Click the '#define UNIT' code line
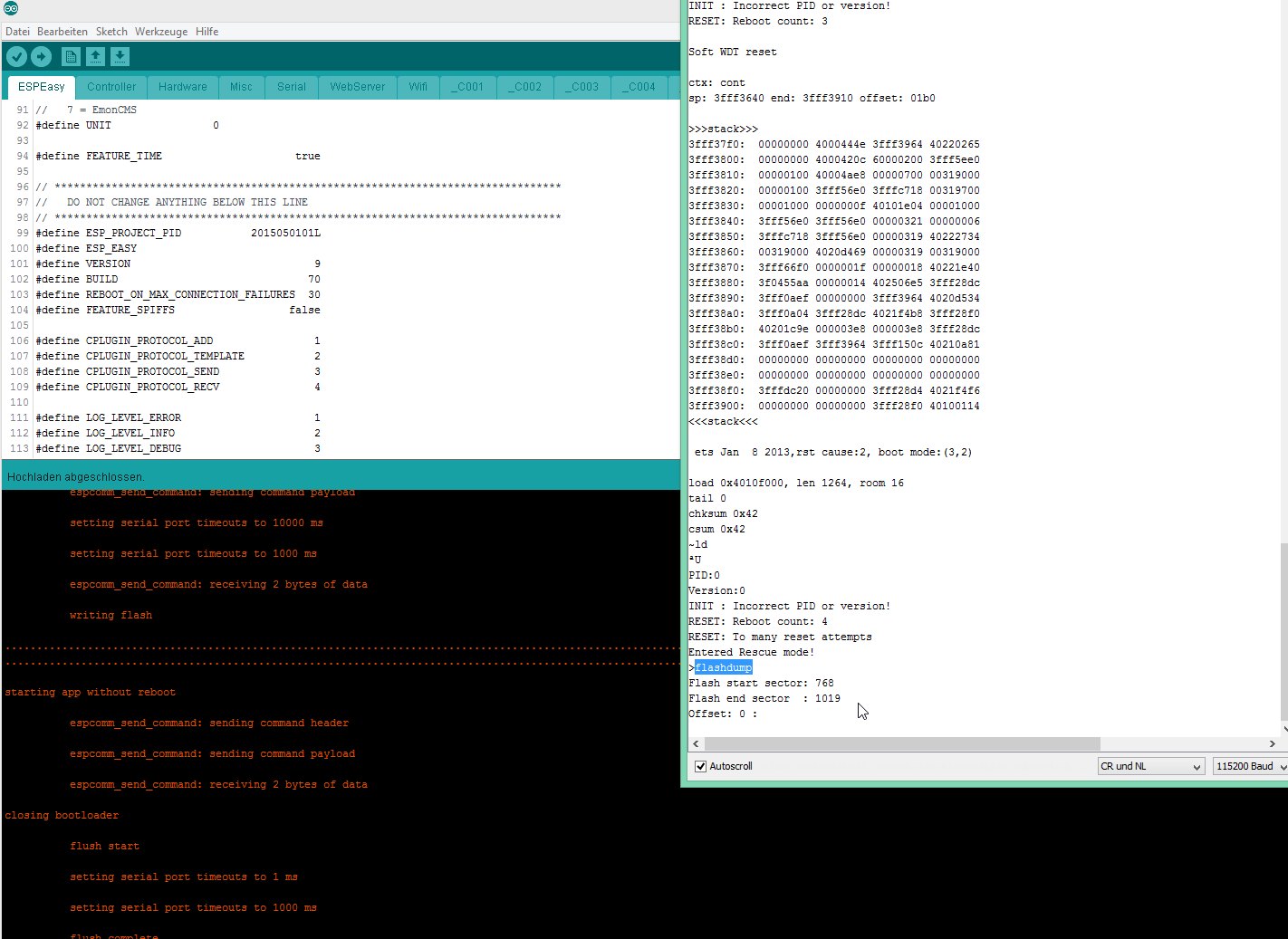The width and height of the screenshot is (1288, 939). click(x=128, y=125)
